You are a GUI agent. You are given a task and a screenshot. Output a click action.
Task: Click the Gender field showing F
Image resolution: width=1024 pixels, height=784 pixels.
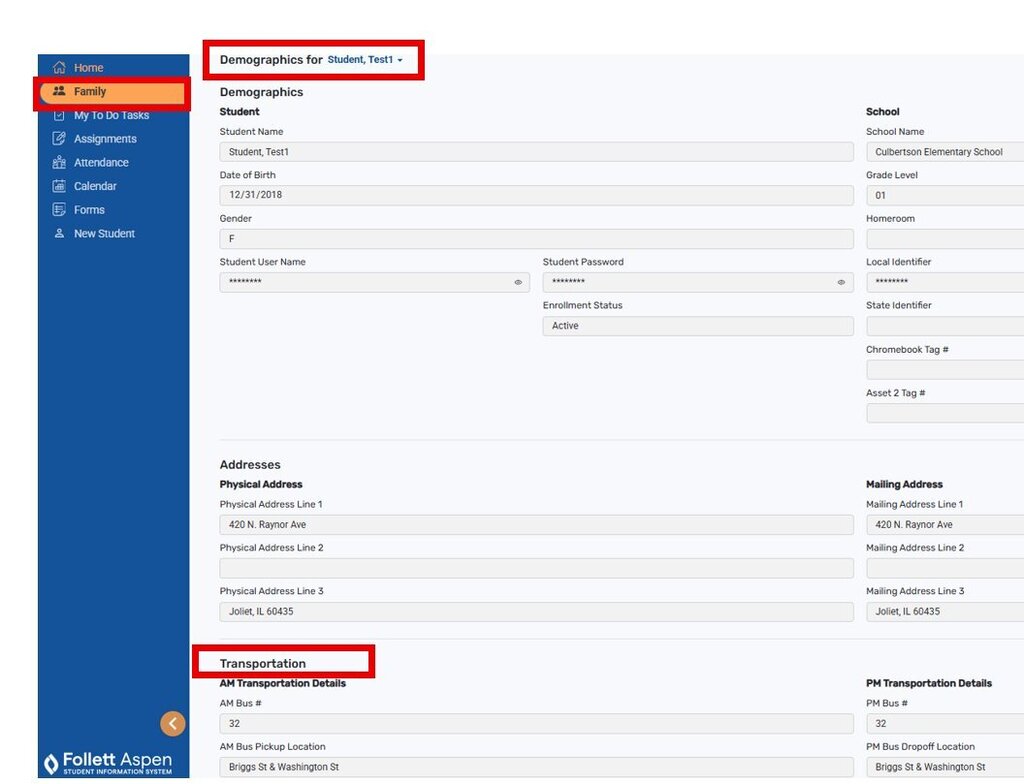click(536, 238)
